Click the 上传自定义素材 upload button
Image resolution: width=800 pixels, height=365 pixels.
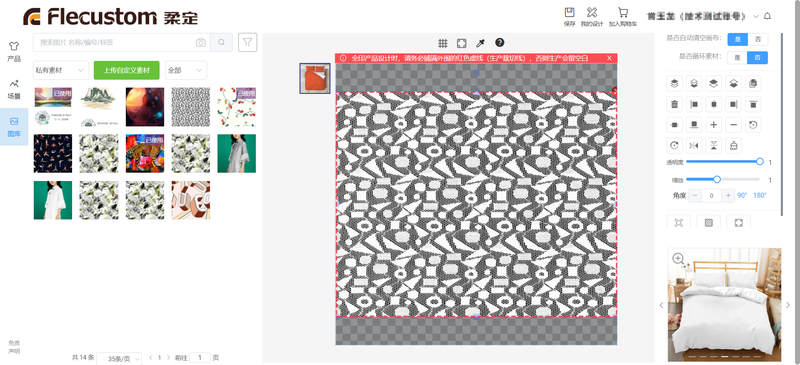click(x=127, y=70)
